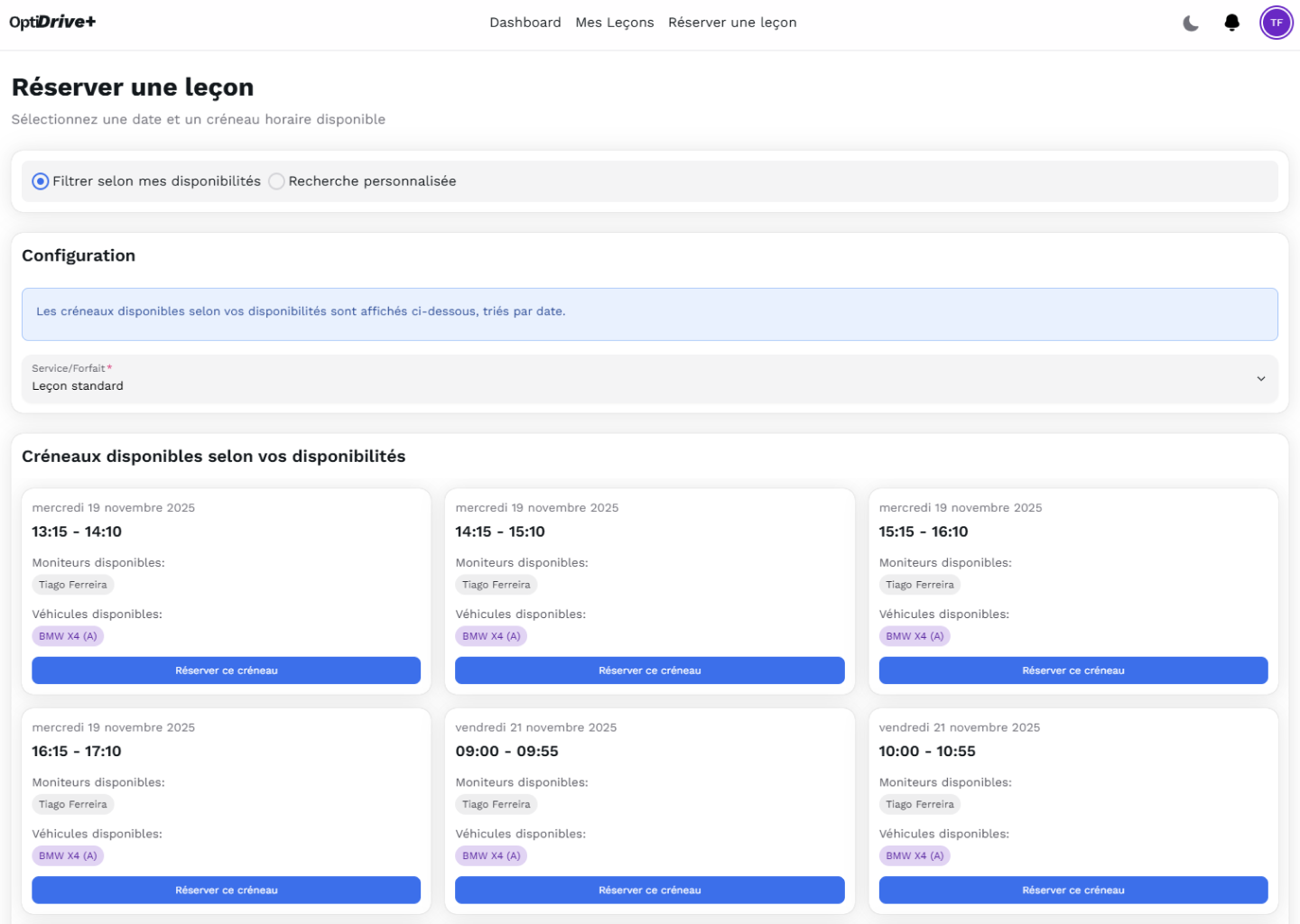
Task: Collapse the Configuration section
Action: [79, 255]
